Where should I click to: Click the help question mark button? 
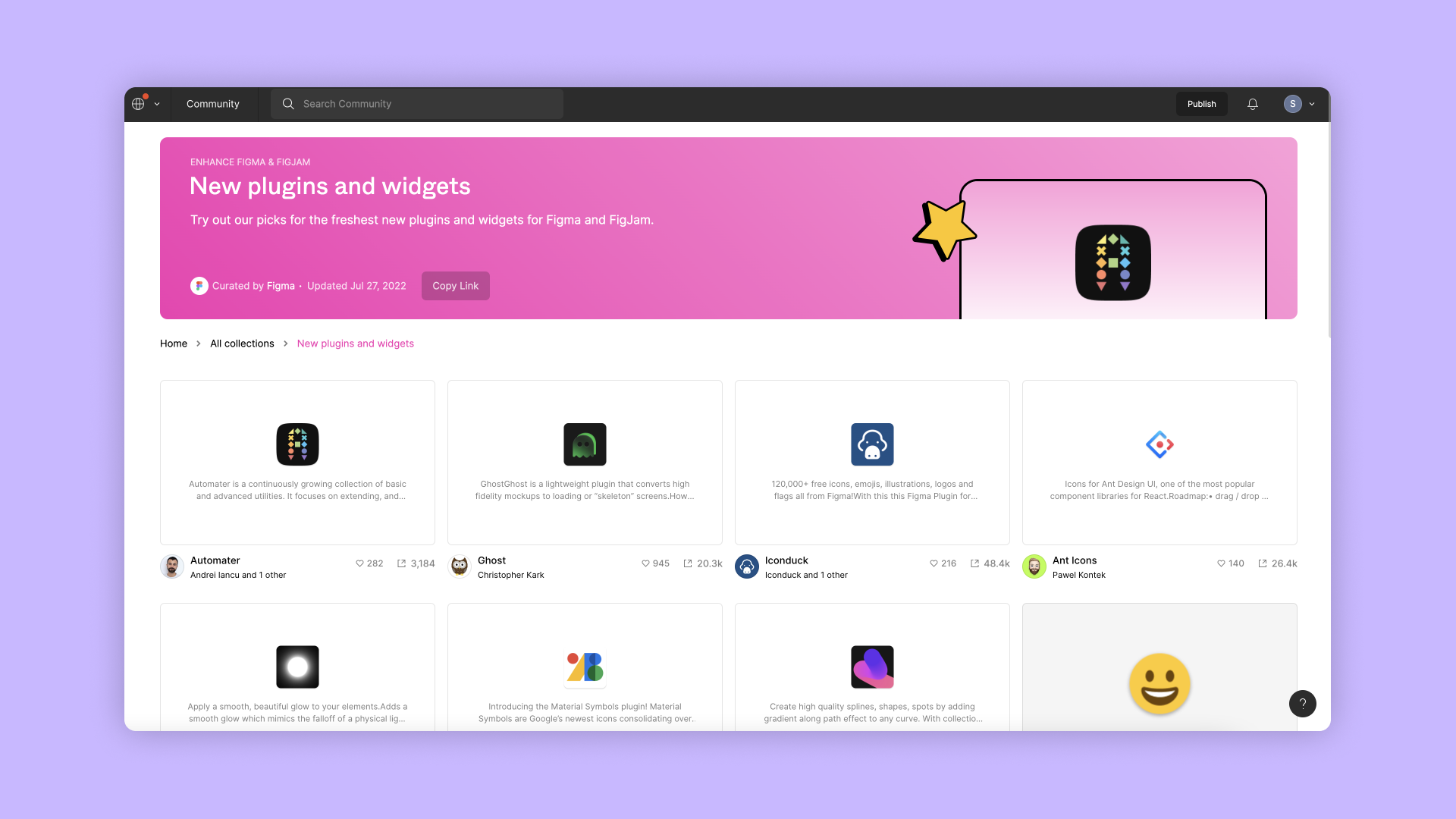point(1302,703)
